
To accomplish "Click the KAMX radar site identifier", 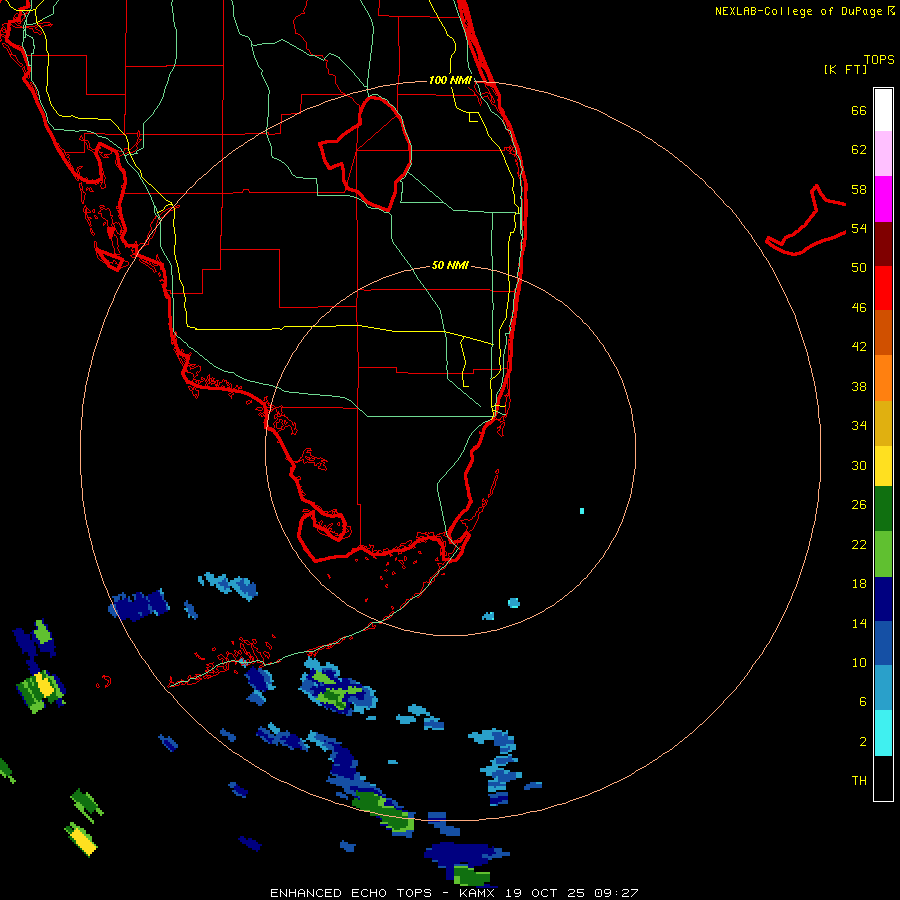I will point(478,893).
